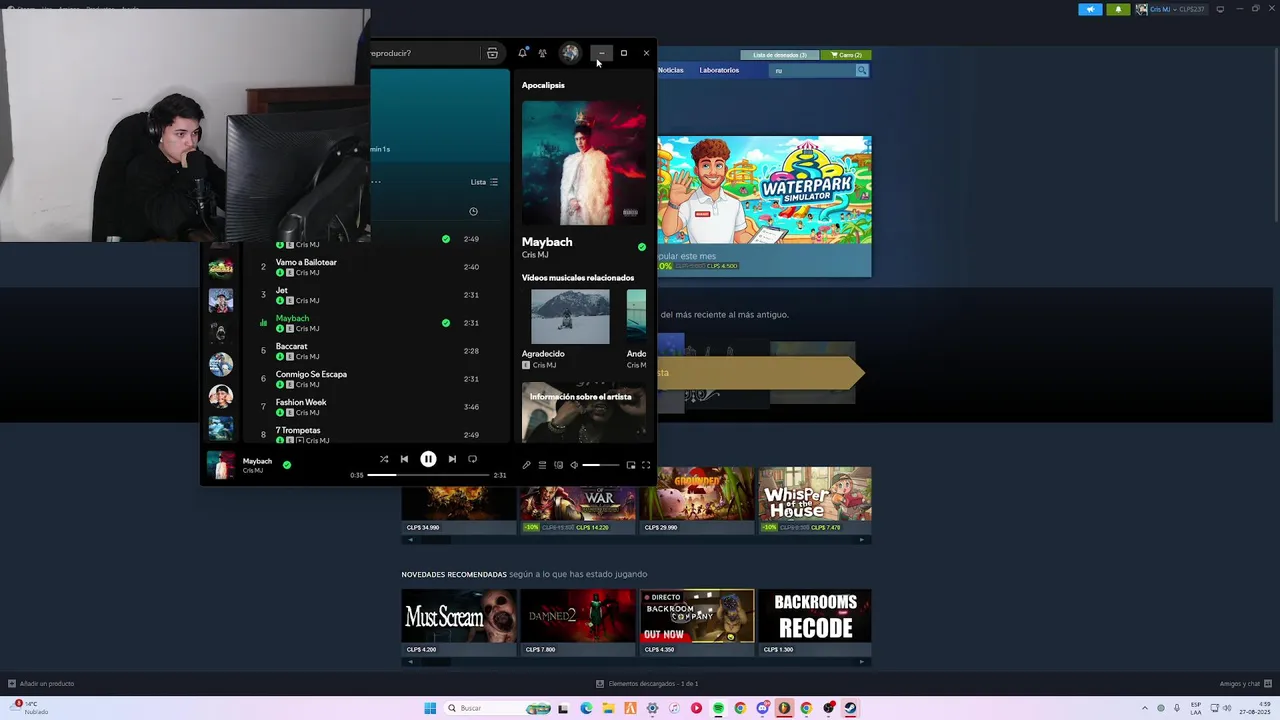Open Spotify notifications bell
1280x720 pixels.
click(522, 53)
